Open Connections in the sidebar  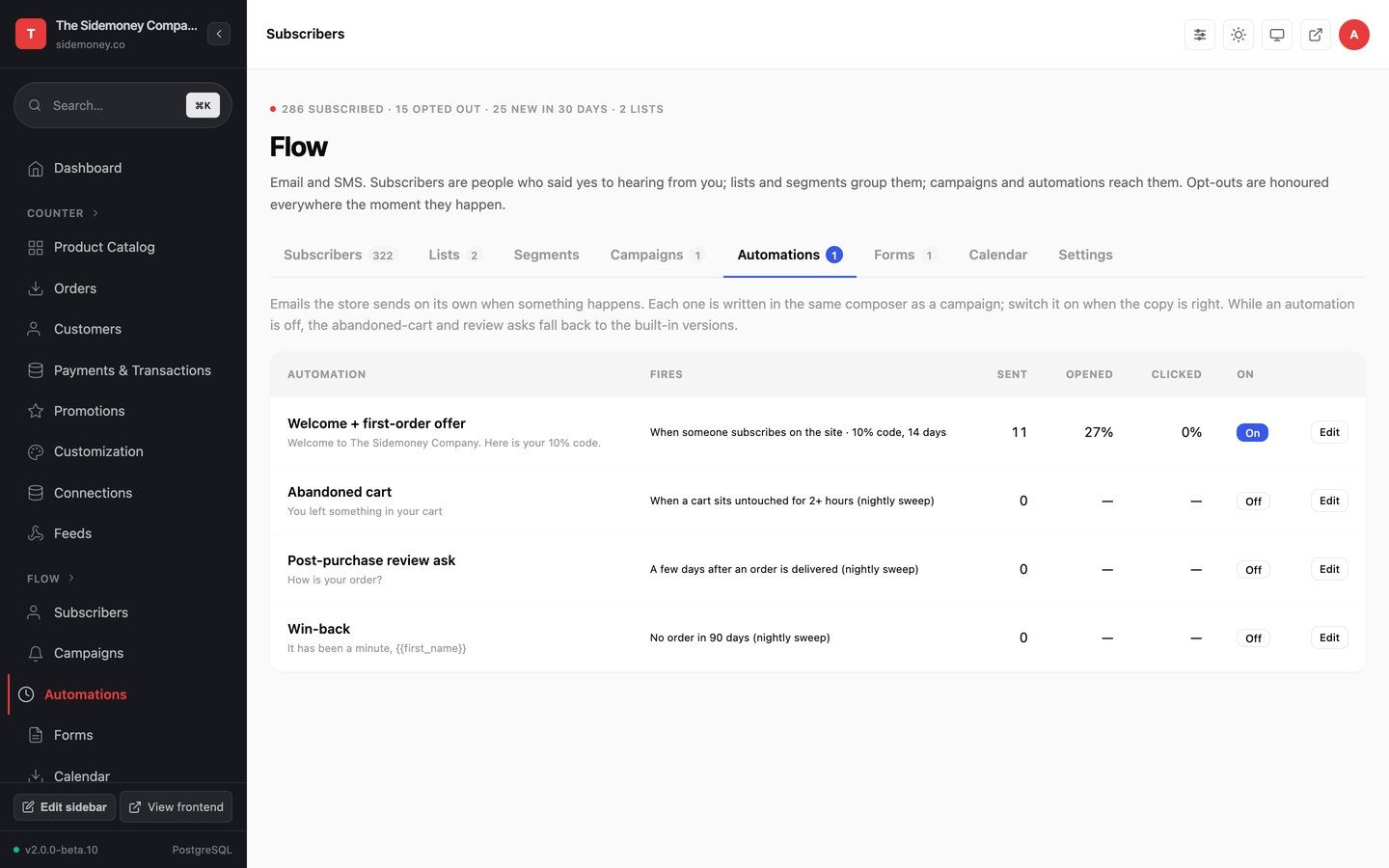tap(123, 493)
